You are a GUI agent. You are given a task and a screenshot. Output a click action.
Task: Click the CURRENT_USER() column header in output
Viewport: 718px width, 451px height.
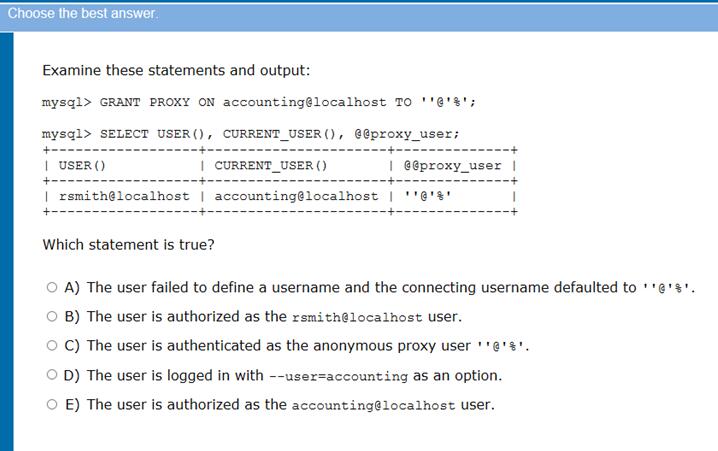271,165
